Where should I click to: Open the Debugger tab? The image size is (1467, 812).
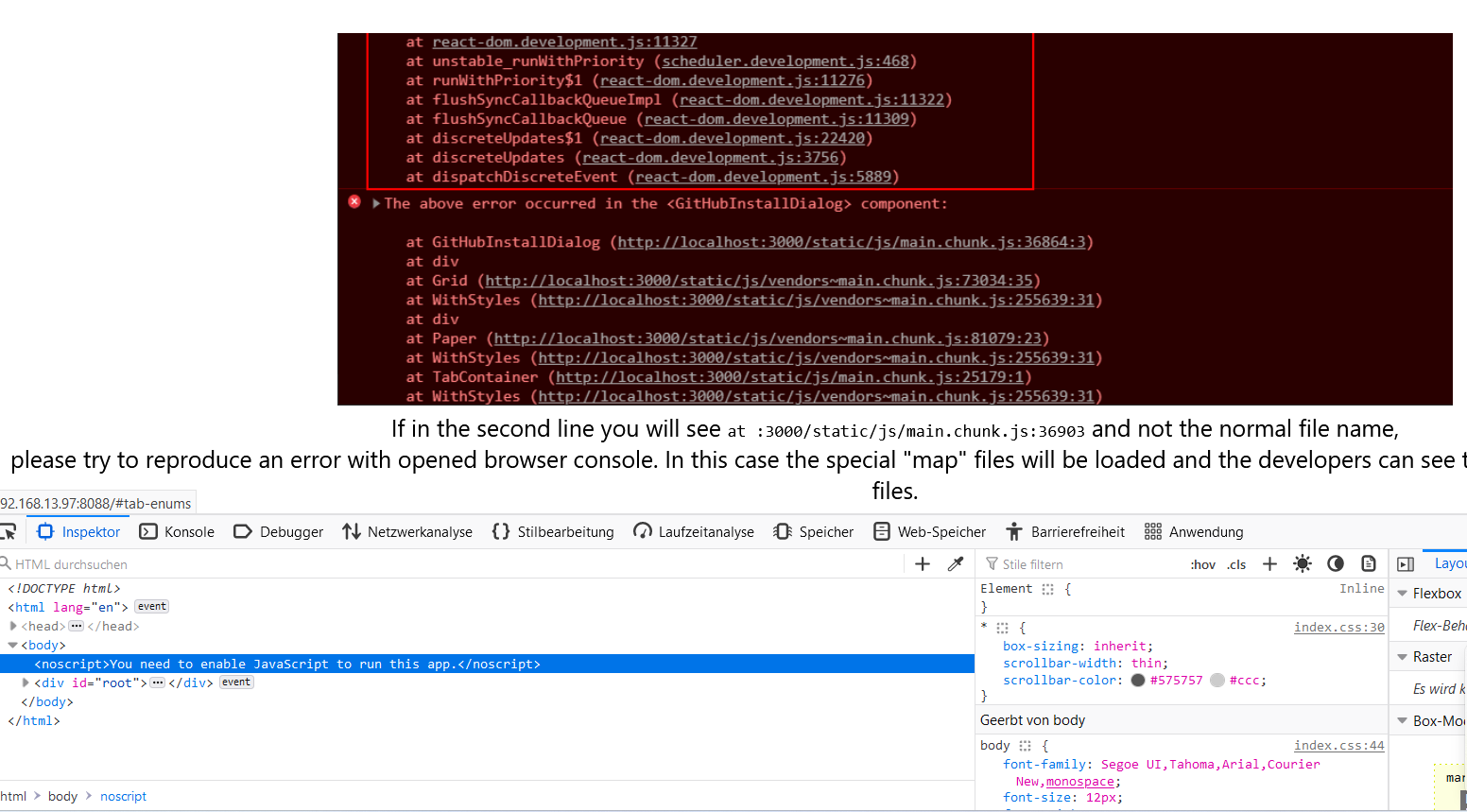coord(279,531)
